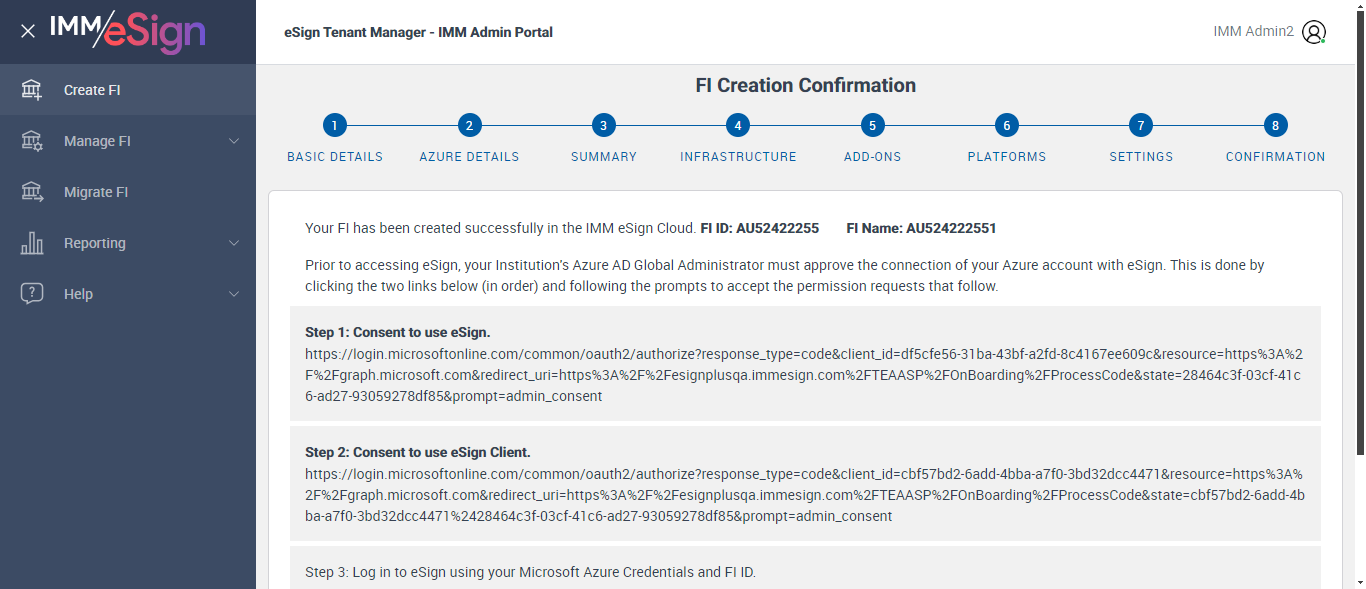The width and height of the screenshot is (1366, 589).
Task: Click the Create FI bank icon
Action: point(32,90)
